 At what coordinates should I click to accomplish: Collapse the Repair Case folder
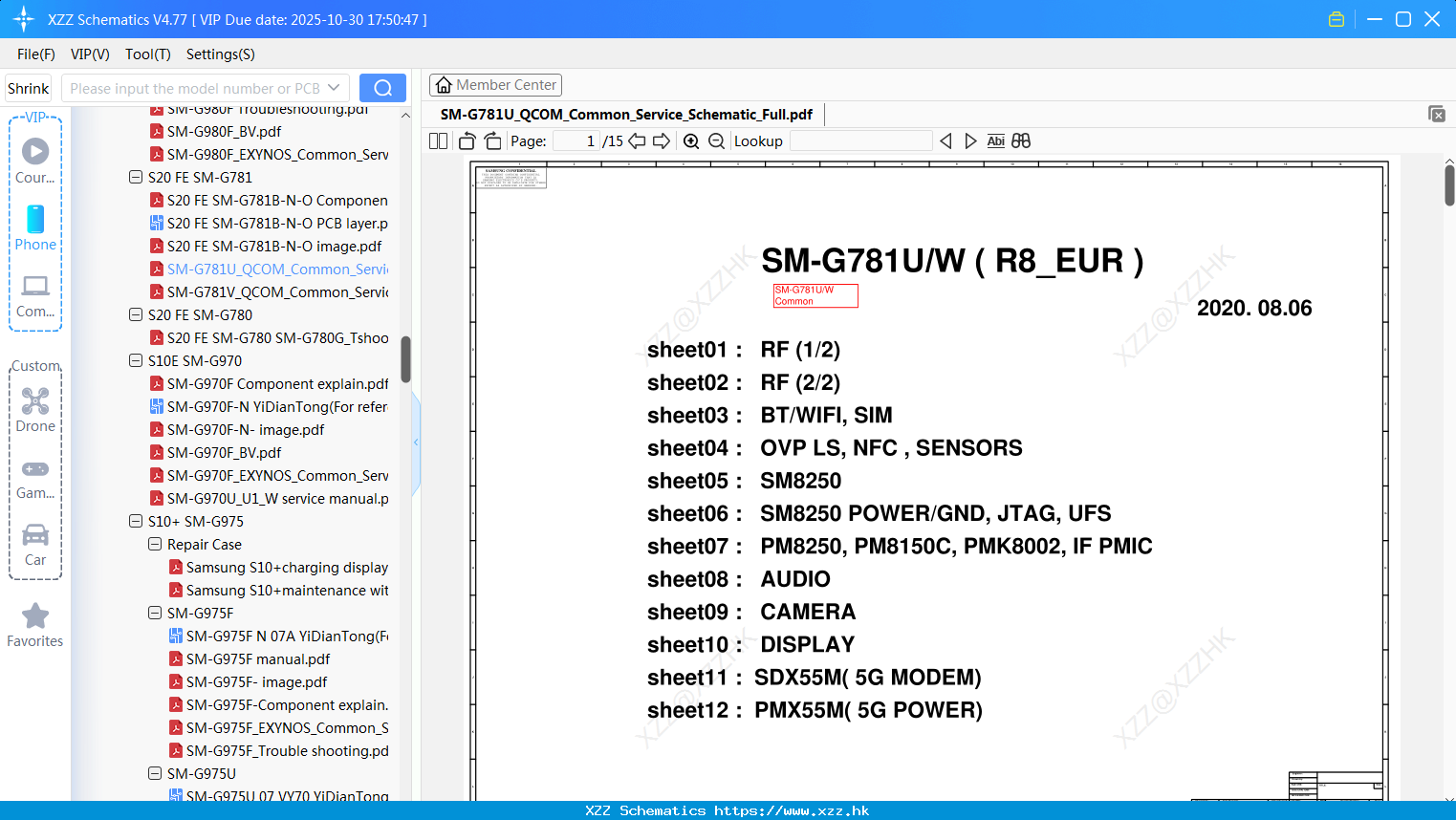pos(155,545)
